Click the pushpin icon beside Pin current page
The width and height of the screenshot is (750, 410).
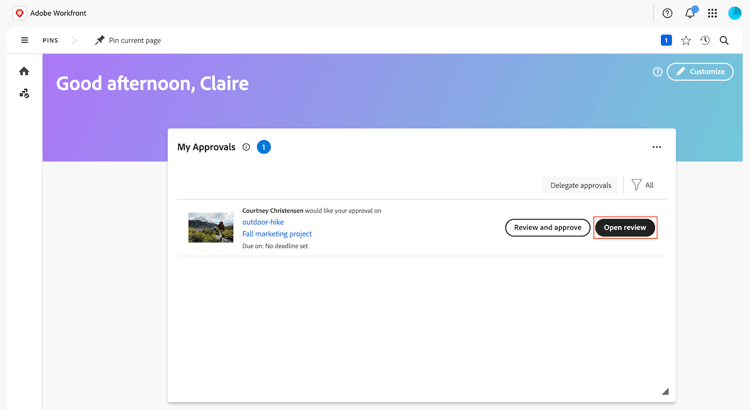[99, 41]
